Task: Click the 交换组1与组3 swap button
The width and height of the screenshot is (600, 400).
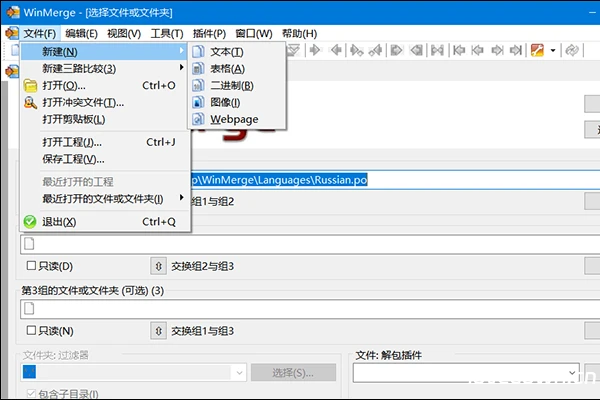Action: click(x=158, y=331)
